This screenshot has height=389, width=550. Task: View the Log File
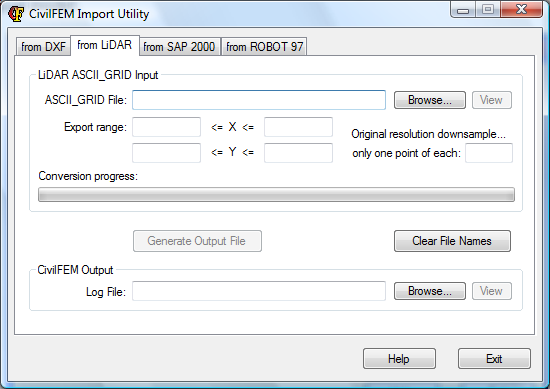[x=492, y=291]
